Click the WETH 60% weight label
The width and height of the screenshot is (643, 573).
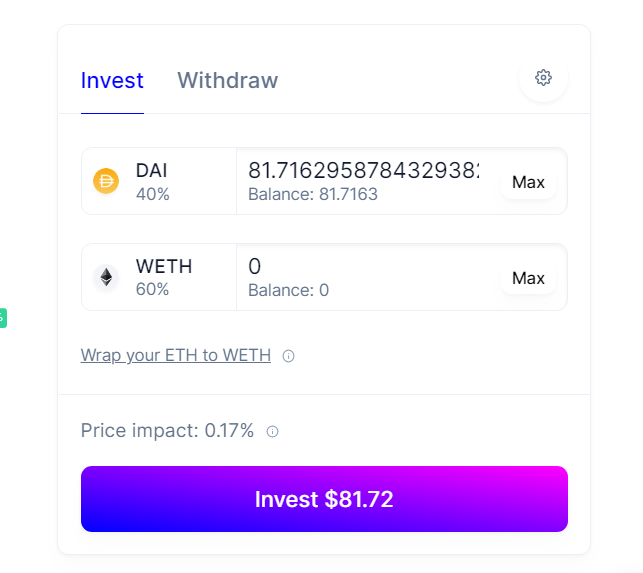(x=153, y=290)
